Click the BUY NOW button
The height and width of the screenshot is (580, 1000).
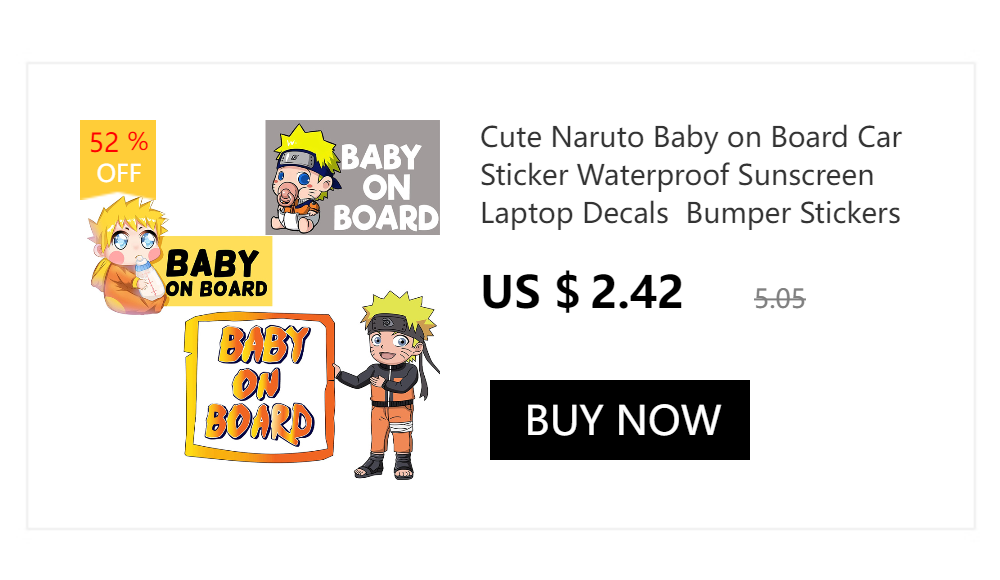[619, 420]
